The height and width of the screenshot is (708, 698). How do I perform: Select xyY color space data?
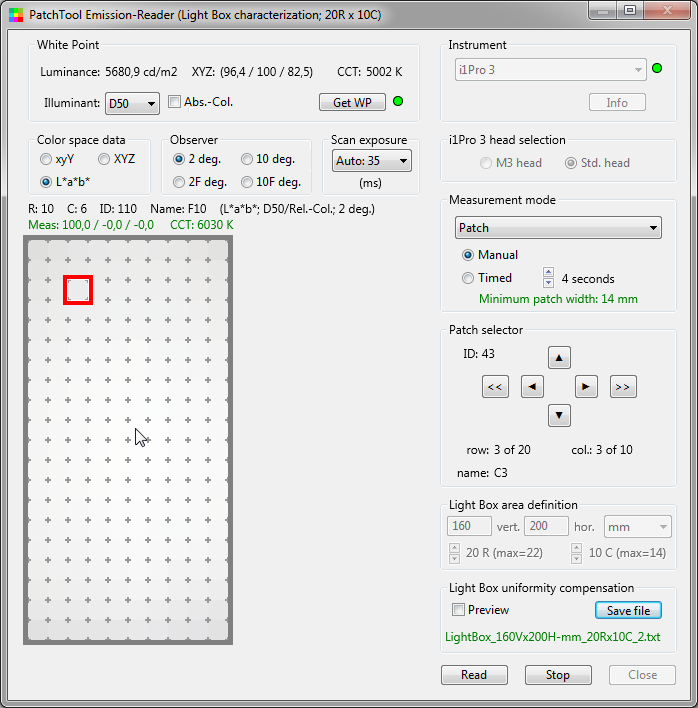coord(46,159)
